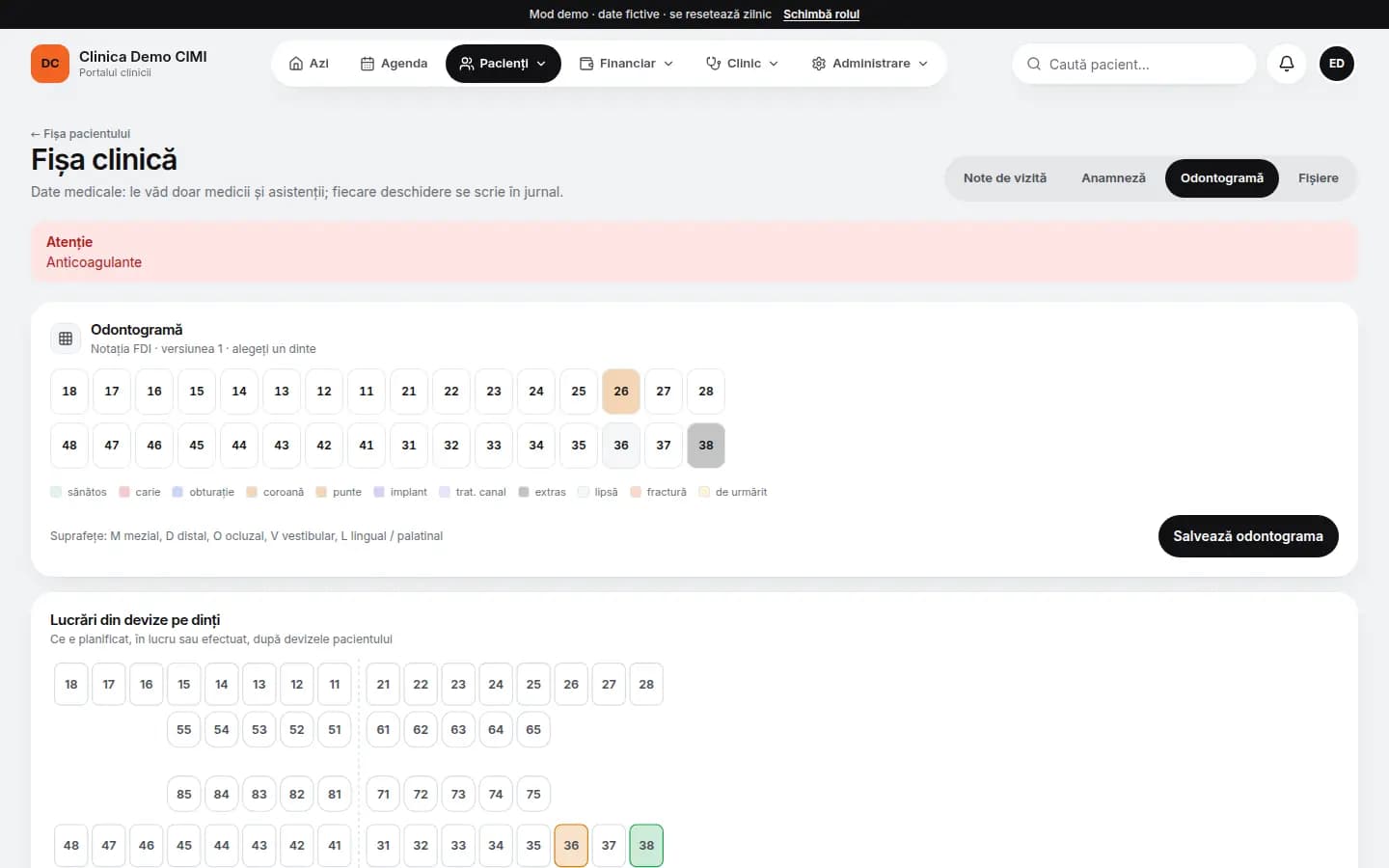Click the magnifier icon in patient search
This screenshot has width=1389, height=868.
1034,64
